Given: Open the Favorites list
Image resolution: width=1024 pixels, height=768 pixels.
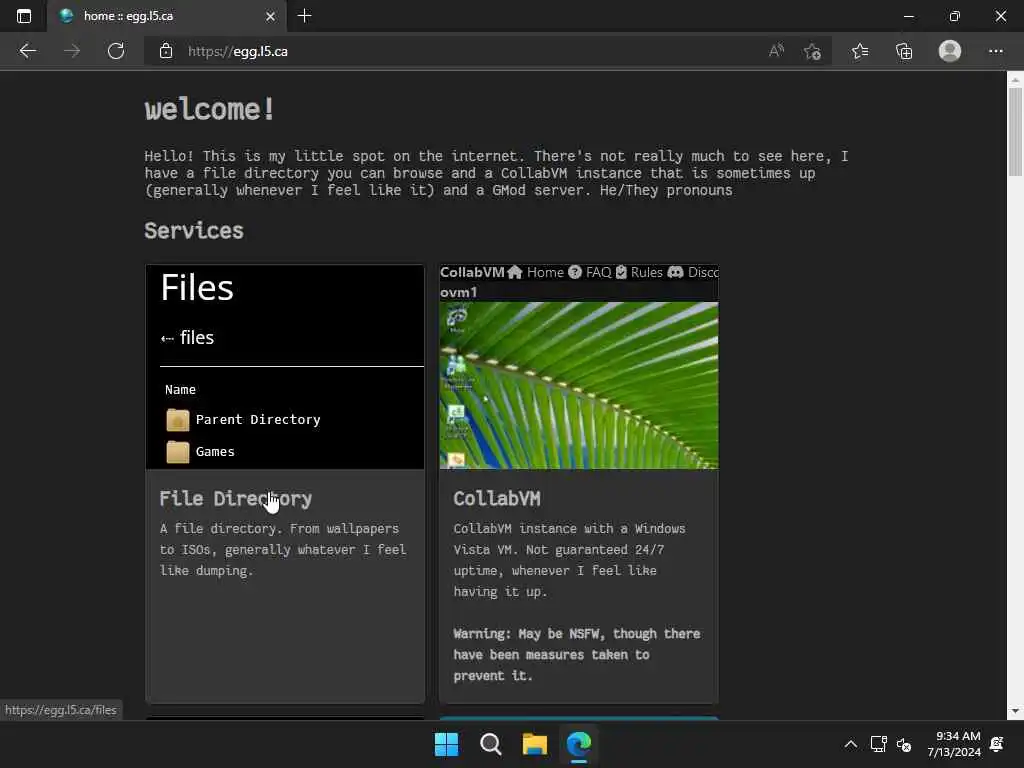Looking at the screenshot, I should coord(860,51).
